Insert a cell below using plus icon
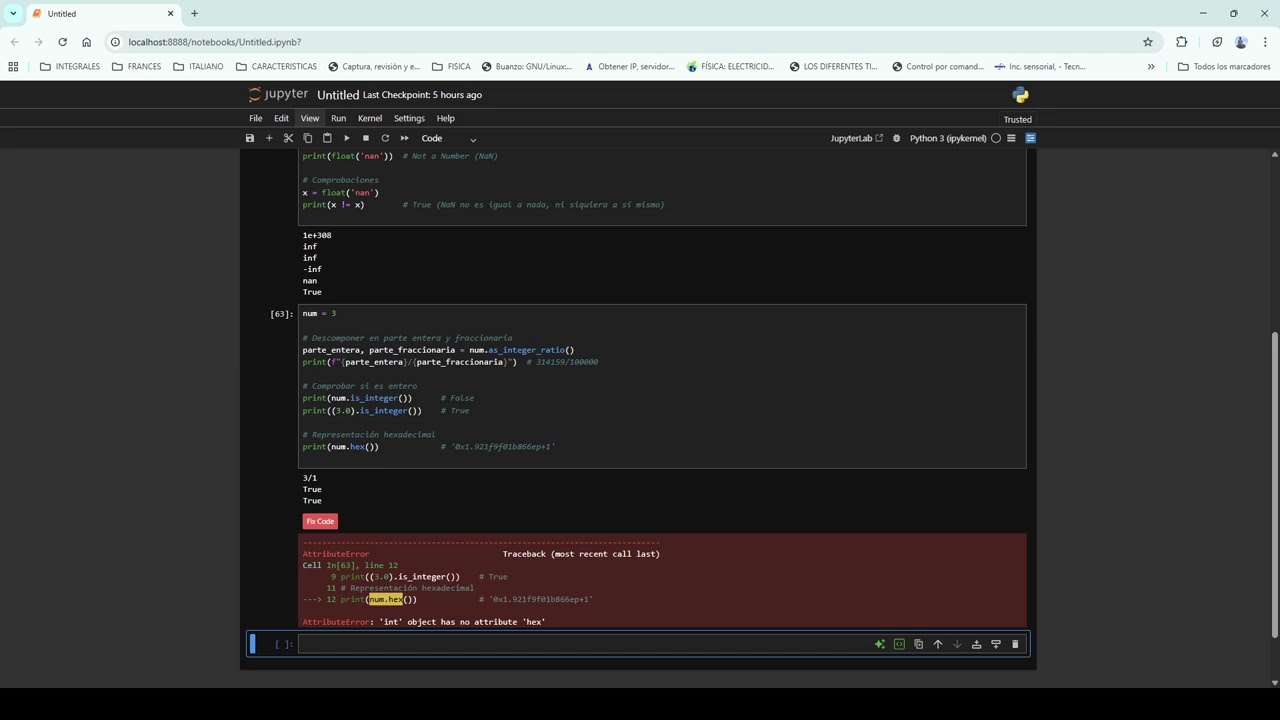The image size is (1280, 720). point(269,138)
